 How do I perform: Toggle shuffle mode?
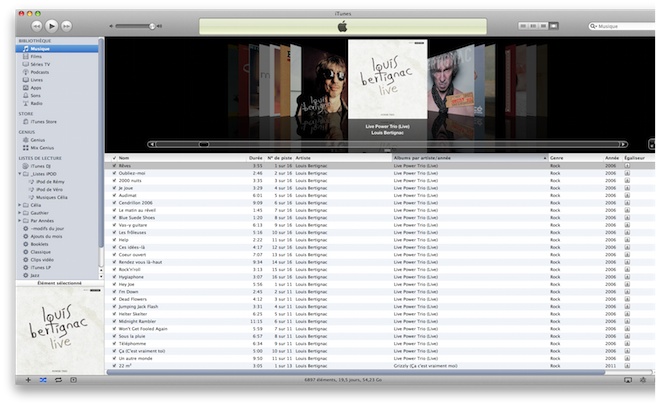tap(43, 380)
